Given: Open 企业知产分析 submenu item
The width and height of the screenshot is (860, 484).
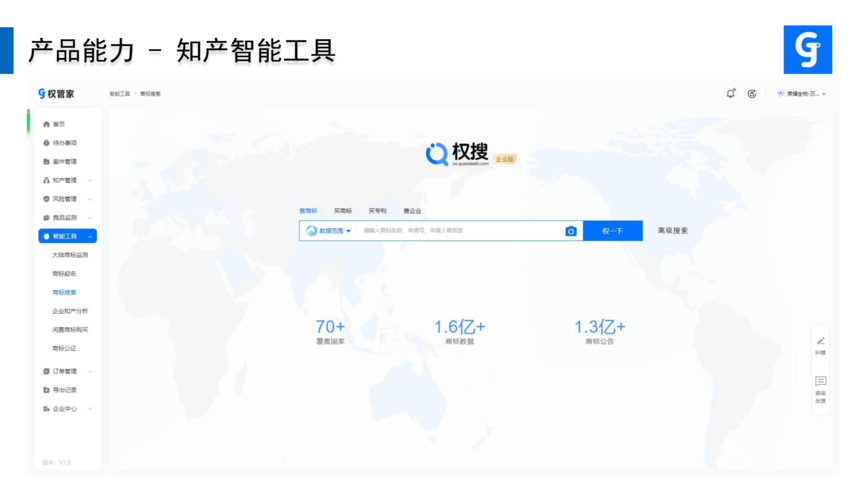Looking at the screenshot, I should pos(70,311).
